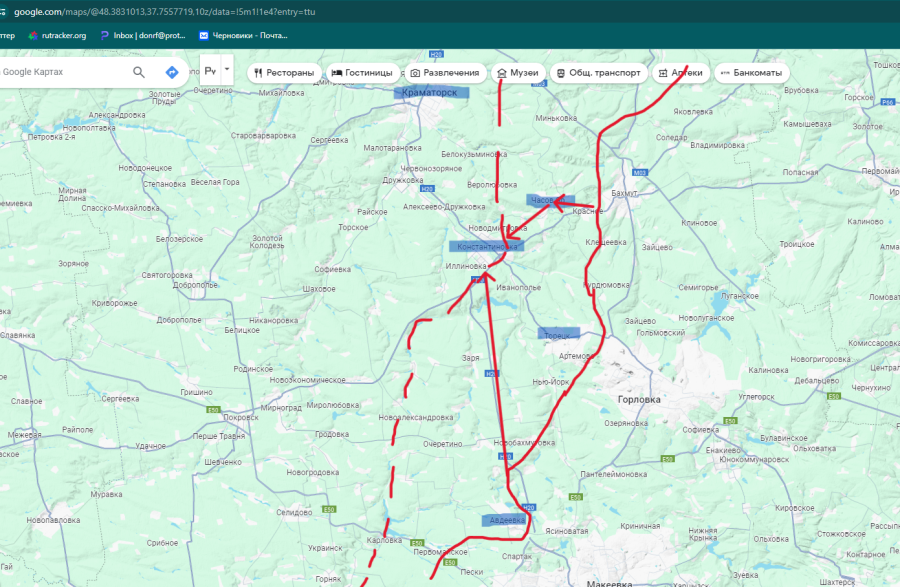
Task: Open the Inbox protonmail bookmark
Action: [x=143, y=36]
